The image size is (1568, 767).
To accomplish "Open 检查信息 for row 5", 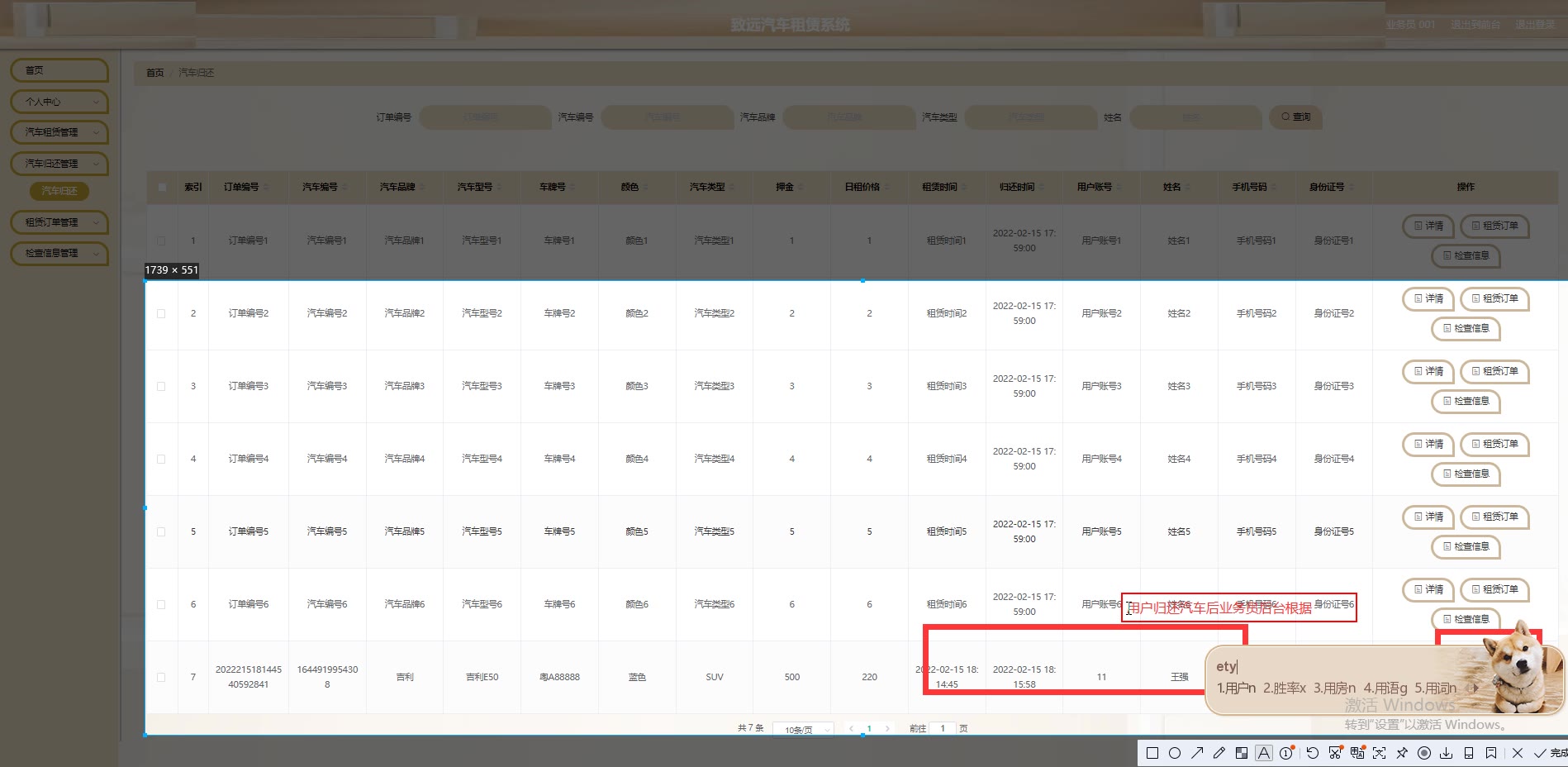I will coord(1466,546).
